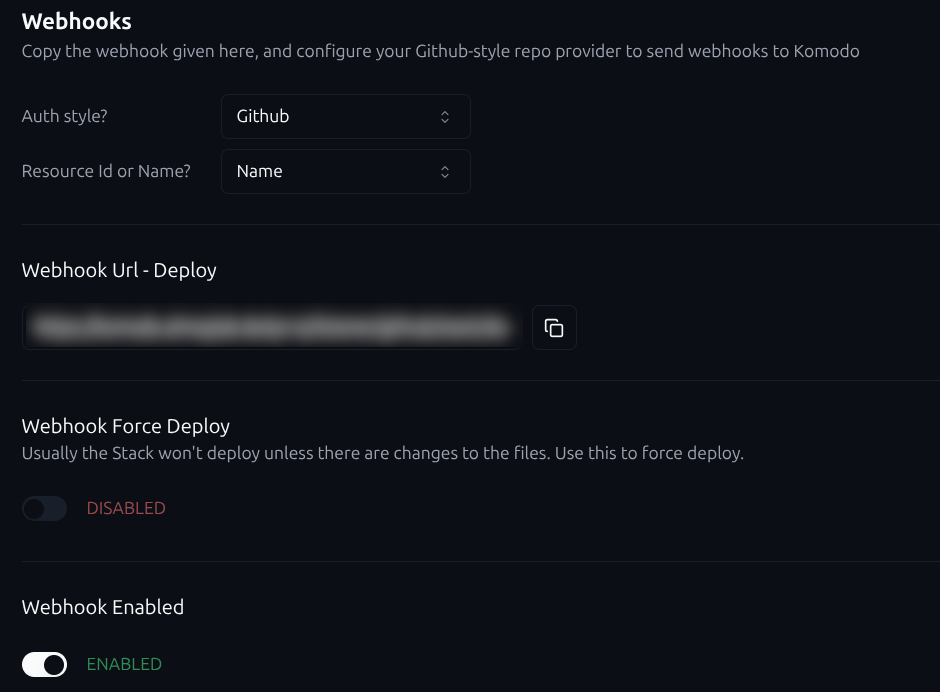Click the force deploy explanation text
The width and height of the screenshot is (940, 692).
pyautogui.click(x=382, y=453)
